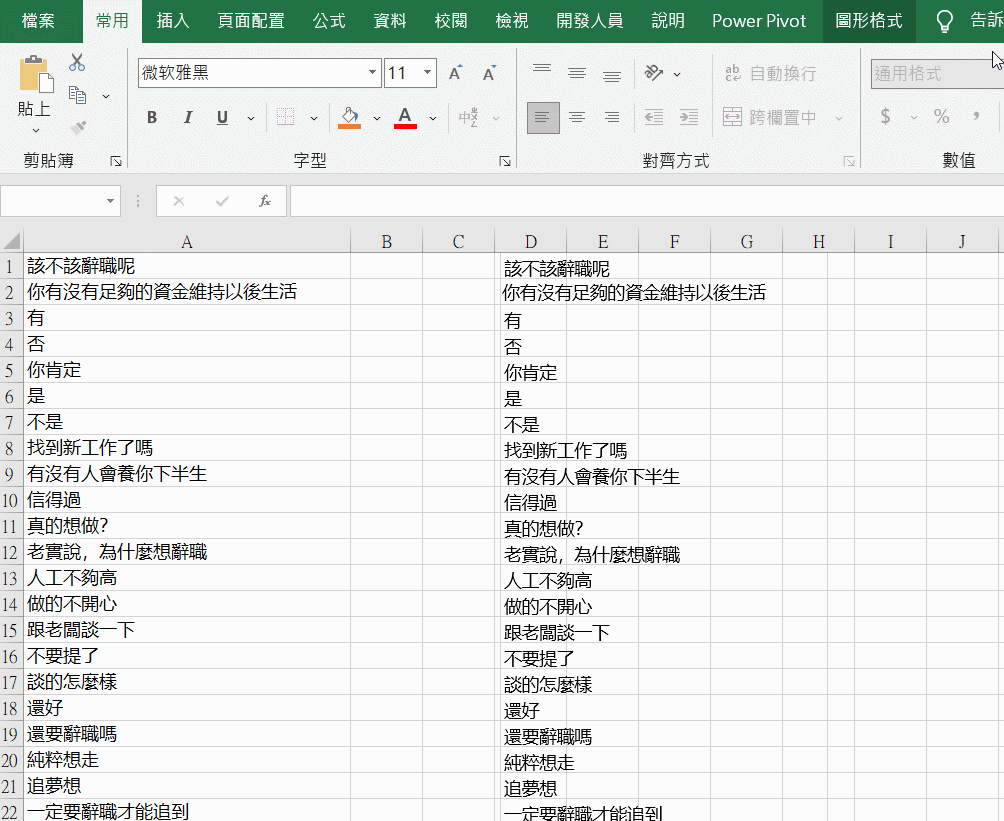This screenshot has width=1004, height=821.
Task: Toggle Underline formatting
Action: (x=222, y=117)
